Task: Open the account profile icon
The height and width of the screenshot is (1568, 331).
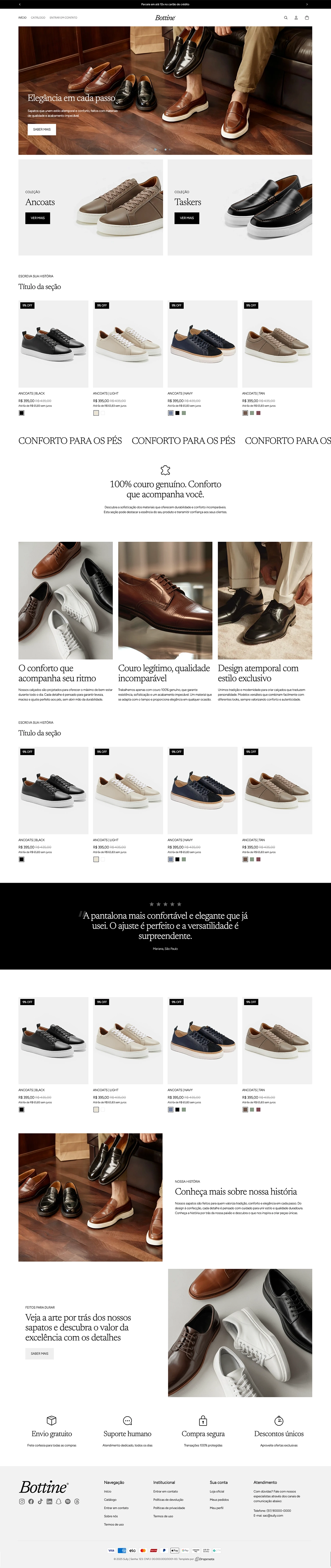Action: [296, 18]
